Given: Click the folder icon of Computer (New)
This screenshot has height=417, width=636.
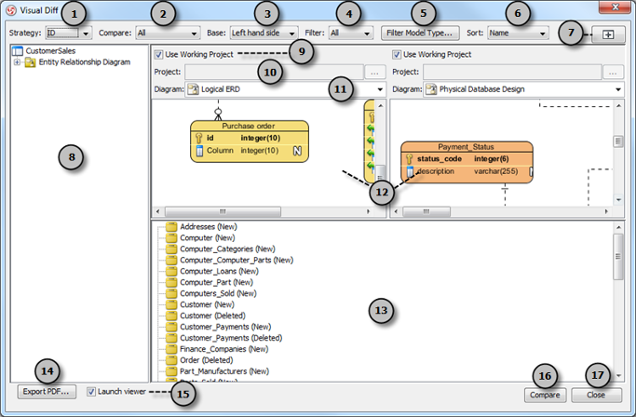Looking at the screenshot, I should (x=172, y=238).
